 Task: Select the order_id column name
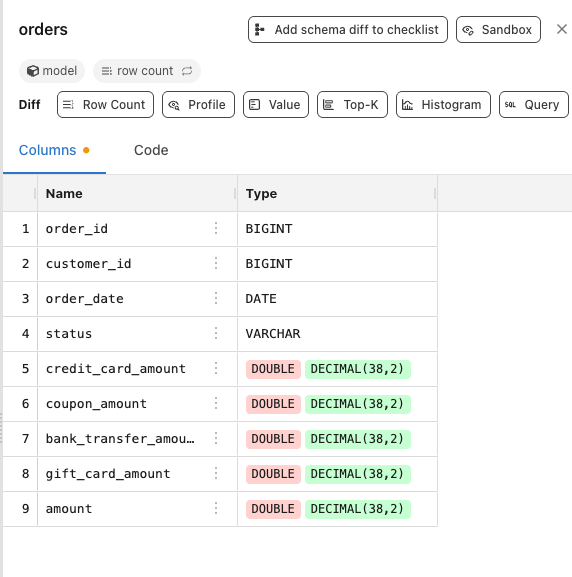pos(77,229)
